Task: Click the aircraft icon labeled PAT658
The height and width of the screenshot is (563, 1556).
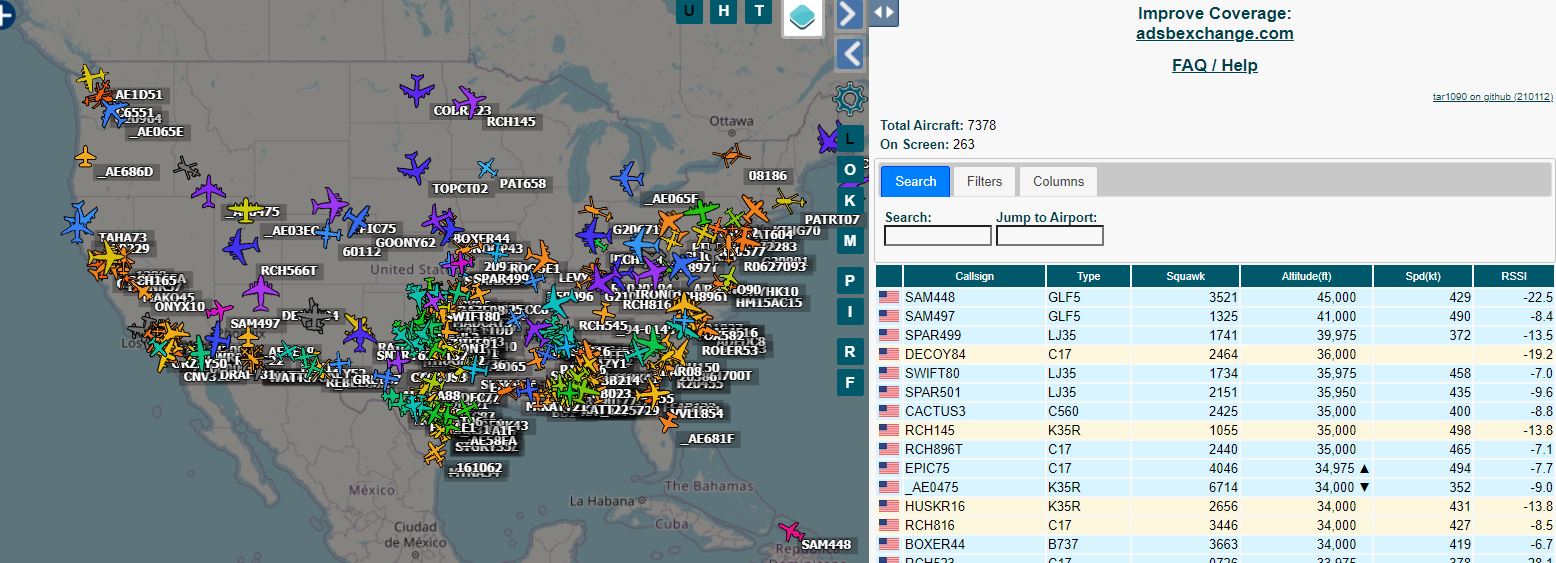Action: [x=487, y=168]
